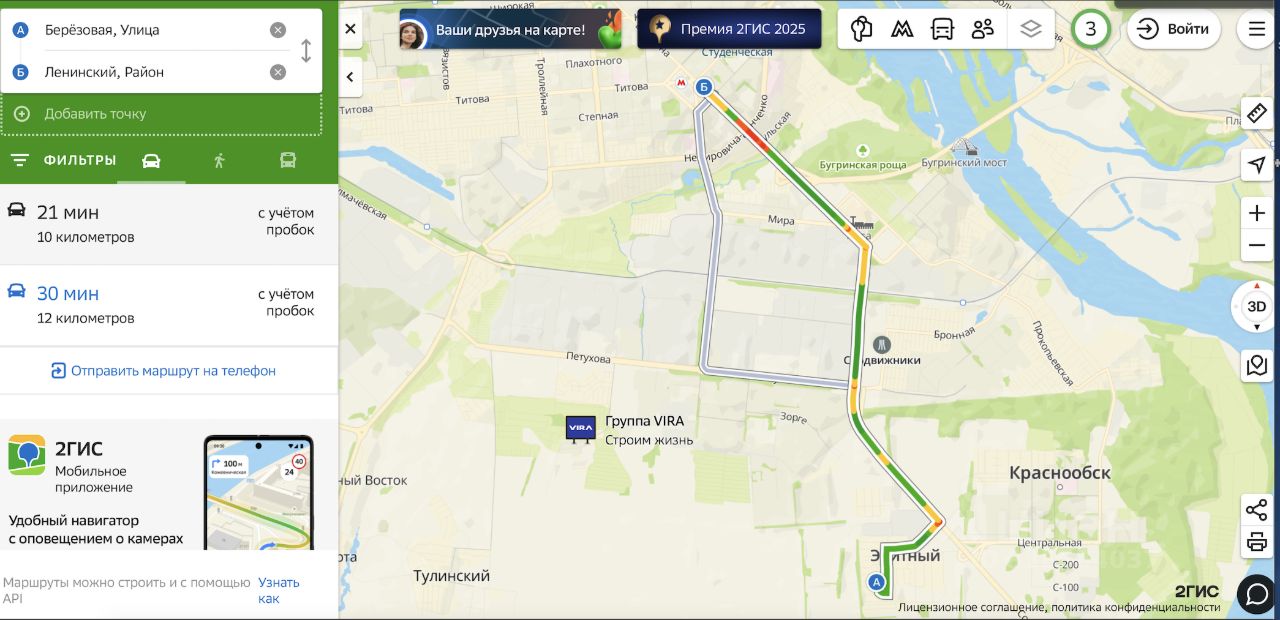This screenshot has height=620, width=1280.
Task: Select the walking route tab
Action: pos(220,160)
